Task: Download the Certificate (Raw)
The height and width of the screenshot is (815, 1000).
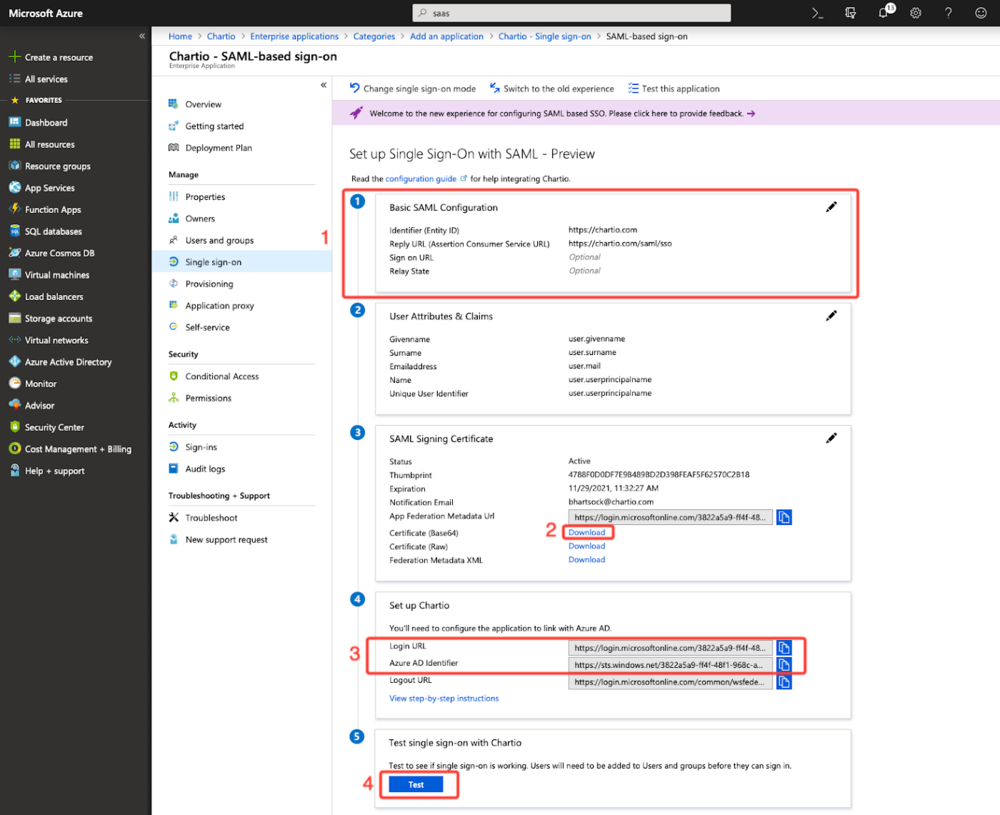Action: 587,546
